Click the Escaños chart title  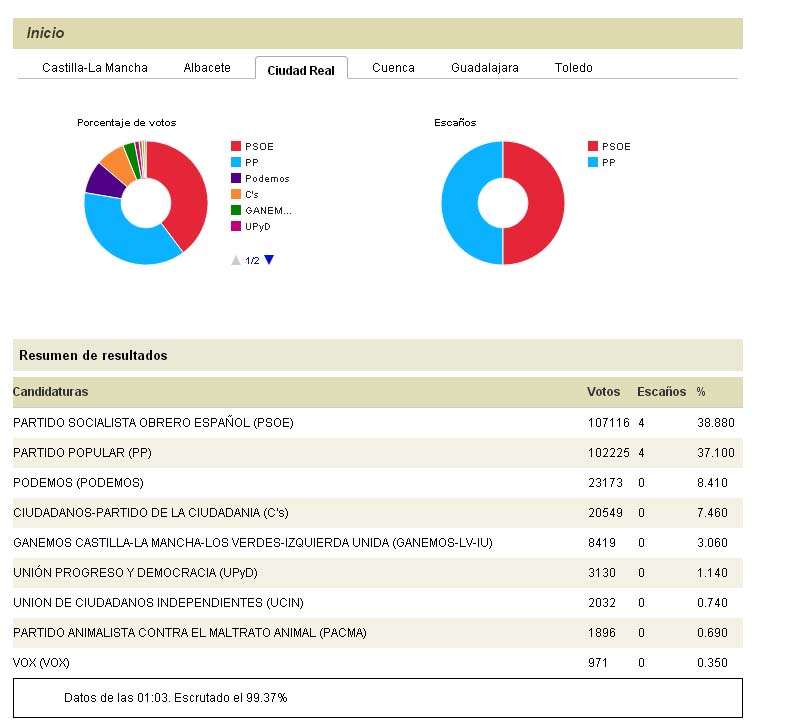click(455, 123)
